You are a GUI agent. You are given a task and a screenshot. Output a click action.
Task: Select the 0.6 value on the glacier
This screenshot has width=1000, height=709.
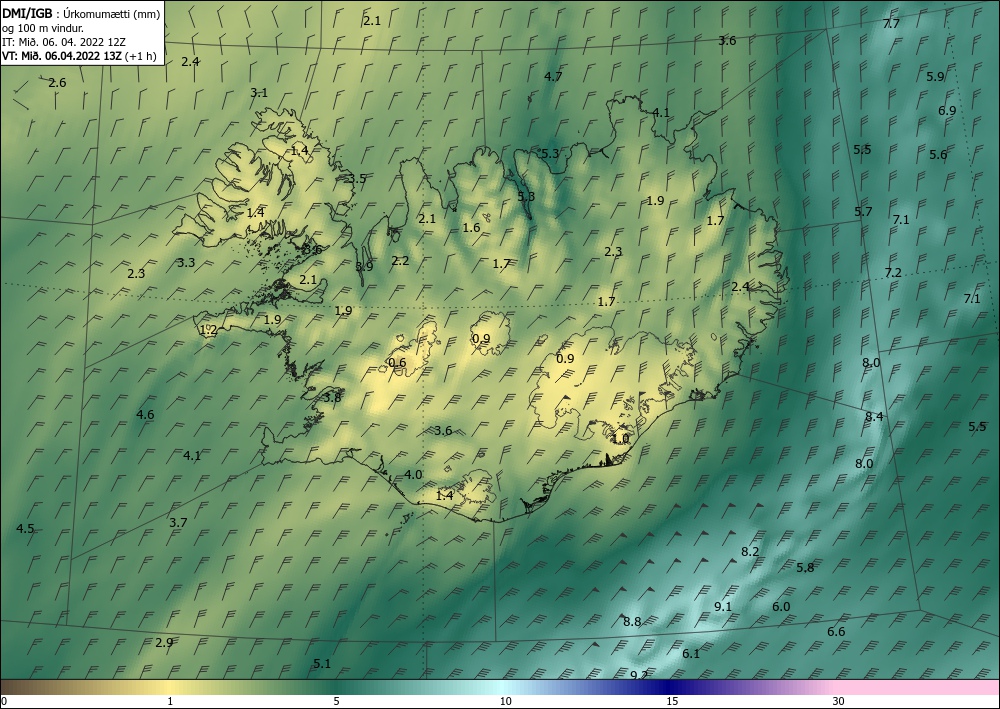pyautogui.click(x=397, y=363)
